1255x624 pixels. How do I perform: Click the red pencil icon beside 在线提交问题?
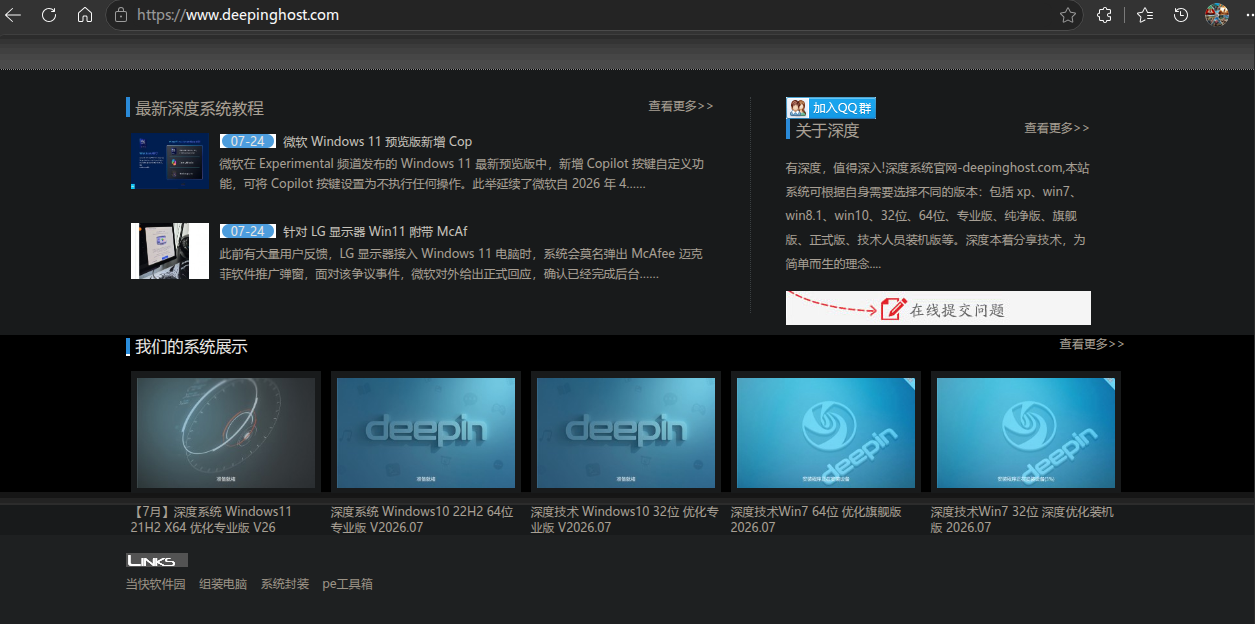point(893,309)
